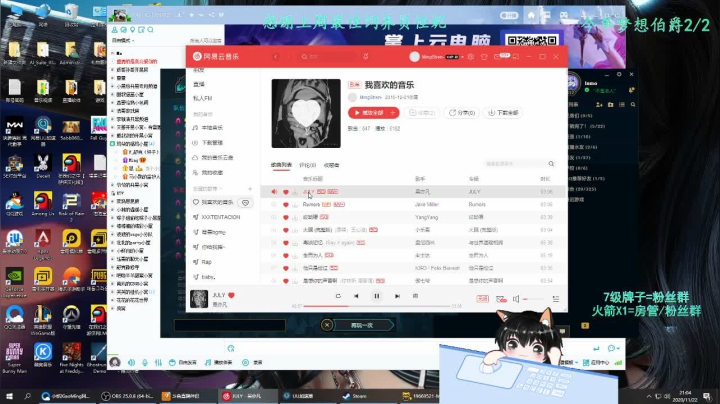Image resolution: width=720 pixels, height=404 pixels.
Task: Click the playlist search magnifier icon
Action: (551, 164)
